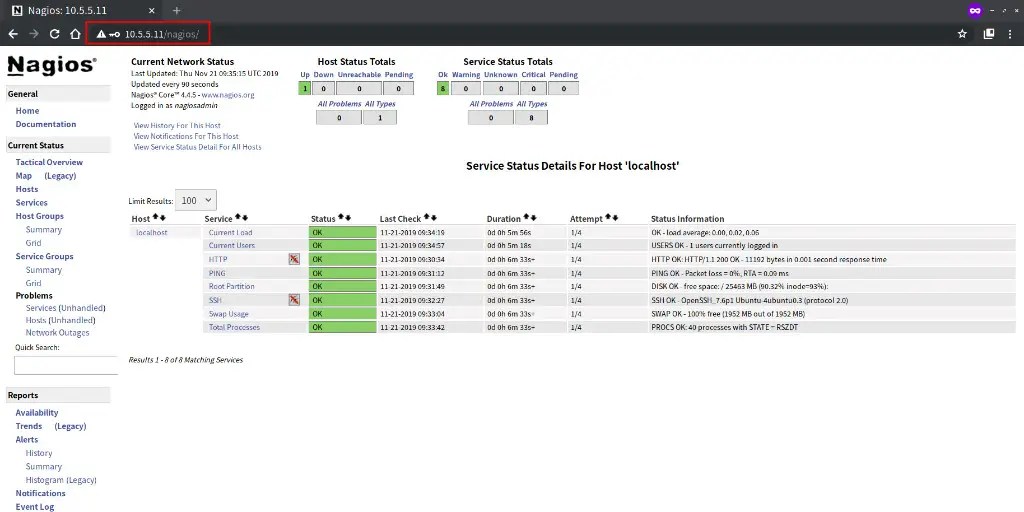Open the Hosts sidebar item
The width and height of the screenshot is (1024, 512).
pos(27,189)
